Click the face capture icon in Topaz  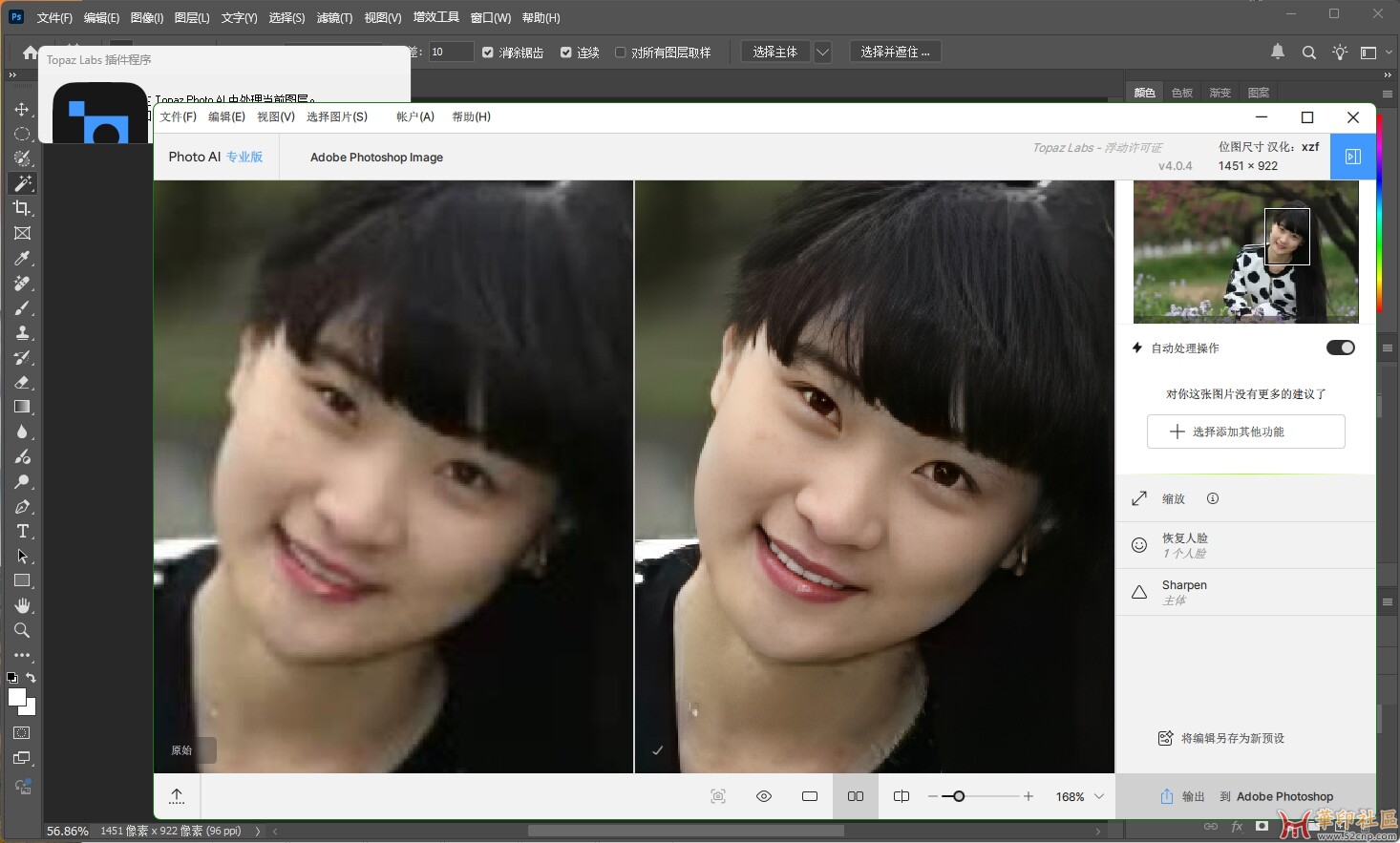718,796
